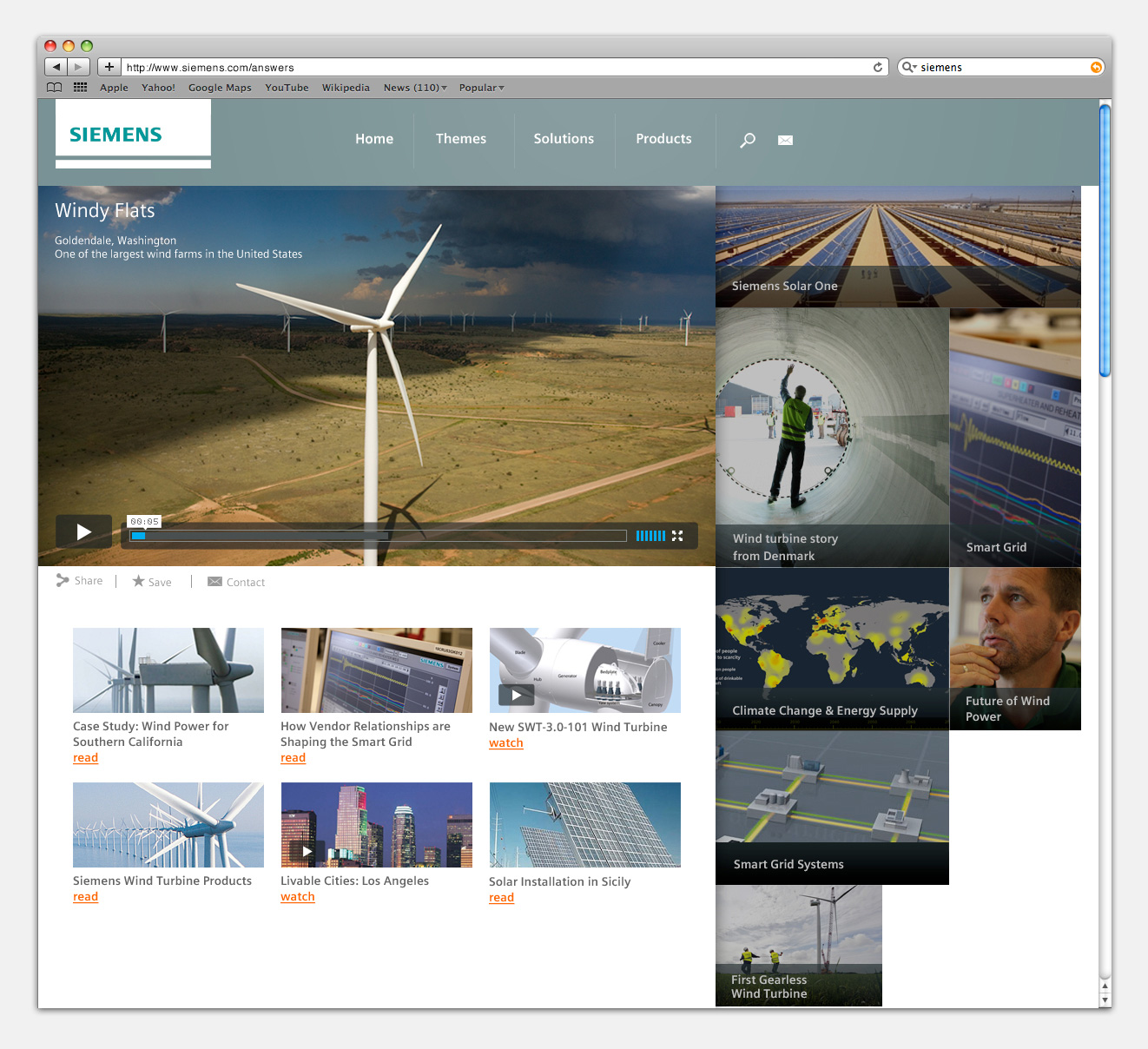1148x1049 pixels.
Task: Open the Themes menu item
Action: point(461,139)
